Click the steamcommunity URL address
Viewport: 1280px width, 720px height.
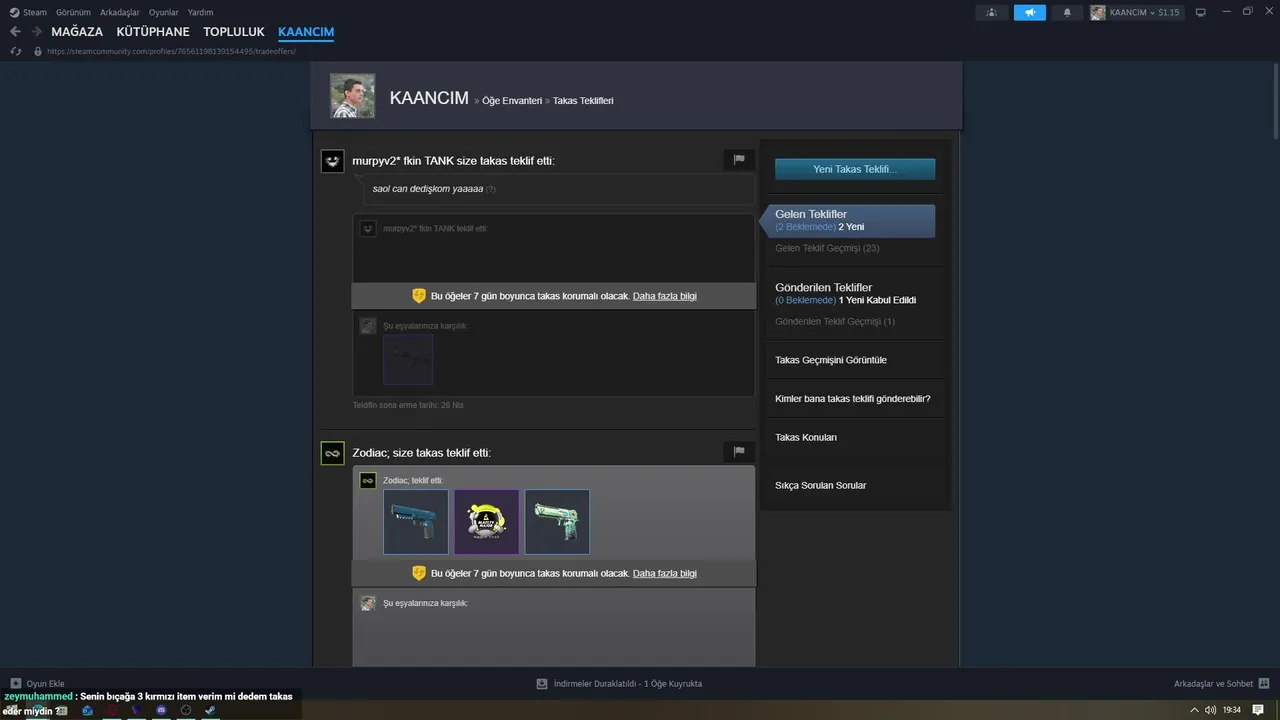pyautogui.click(x=171, y=51)
